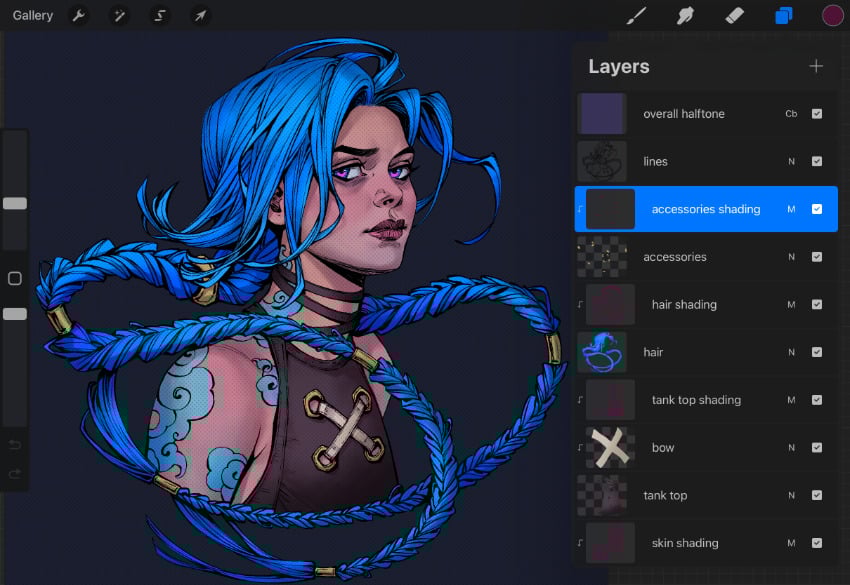Select the bow layer thumbnail

[x=610, y=448]
